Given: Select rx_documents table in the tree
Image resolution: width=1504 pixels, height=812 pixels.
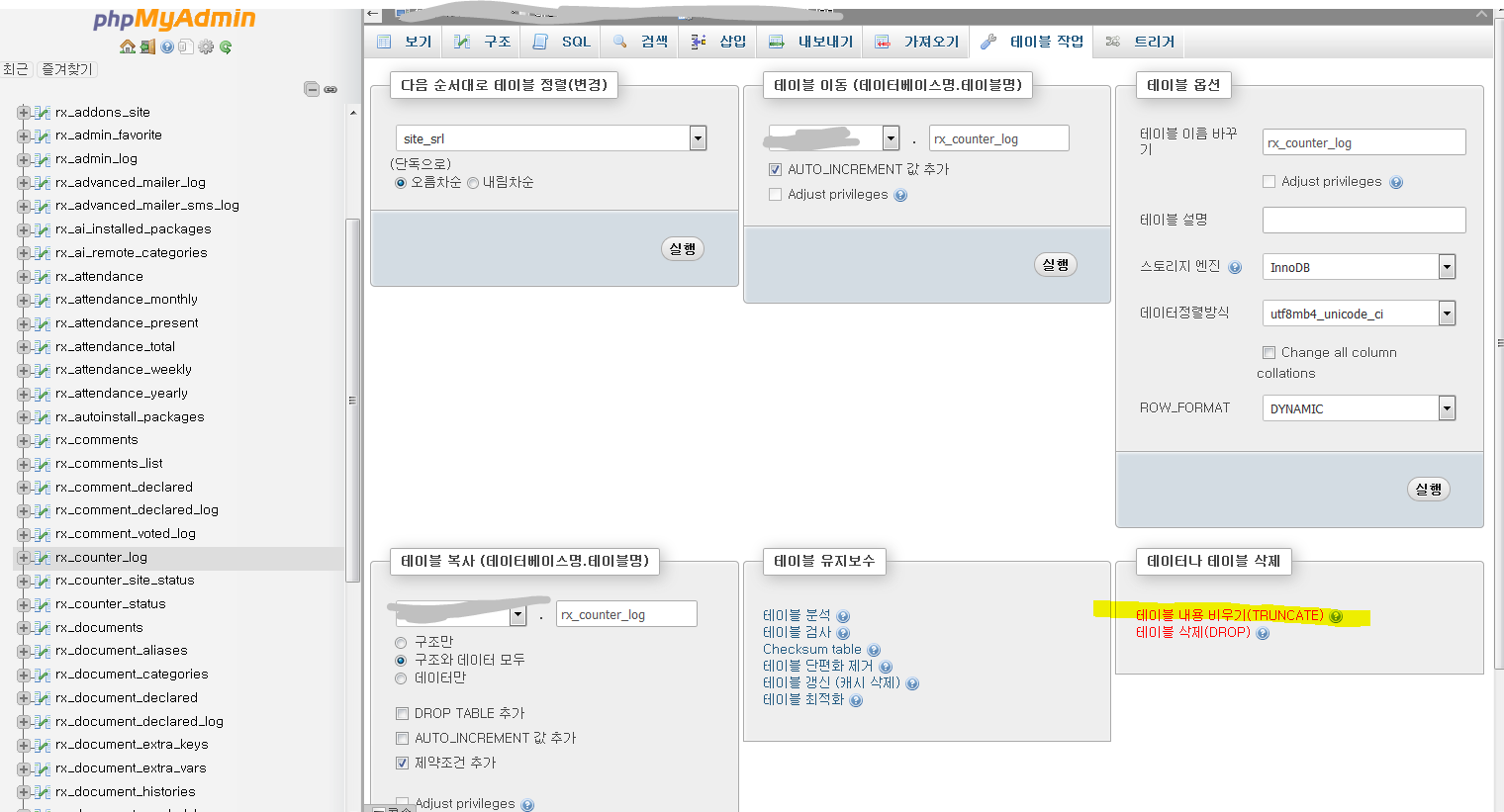Looking at the screenshot, I should (99, 628).
